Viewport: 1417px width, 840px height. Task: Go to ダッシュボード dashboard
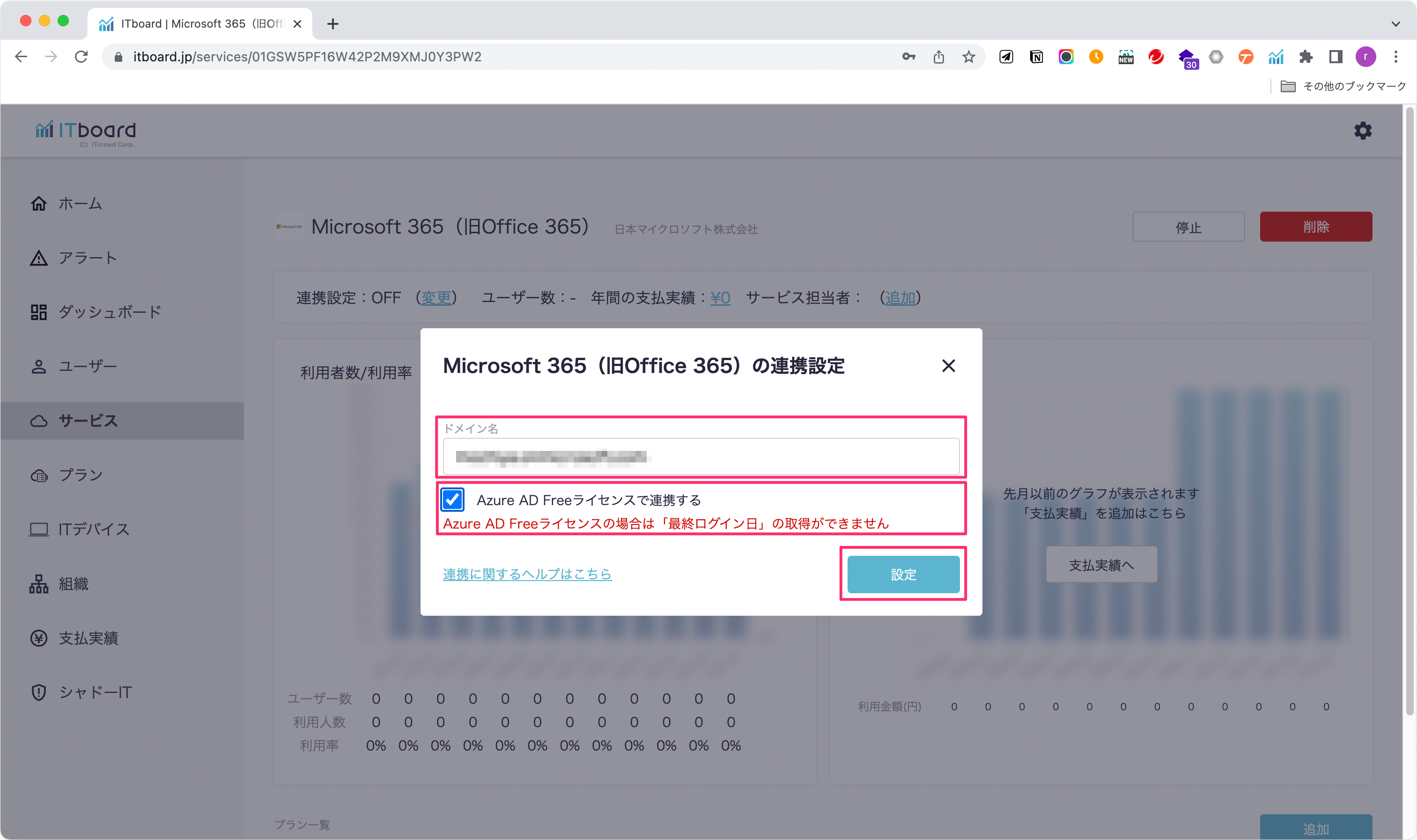coord(109,312)
